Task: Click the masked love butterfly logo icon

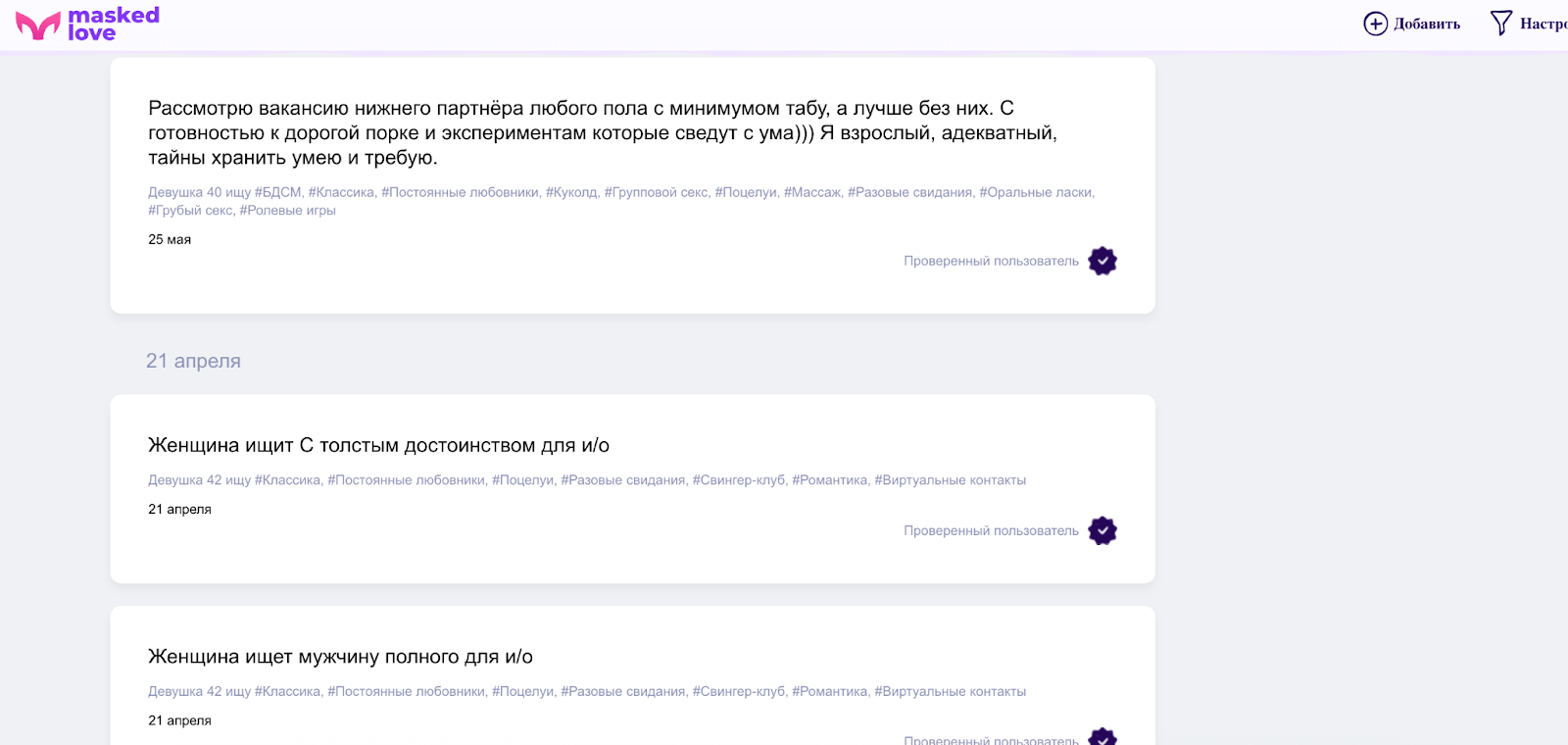Action: tap(38, 25)
